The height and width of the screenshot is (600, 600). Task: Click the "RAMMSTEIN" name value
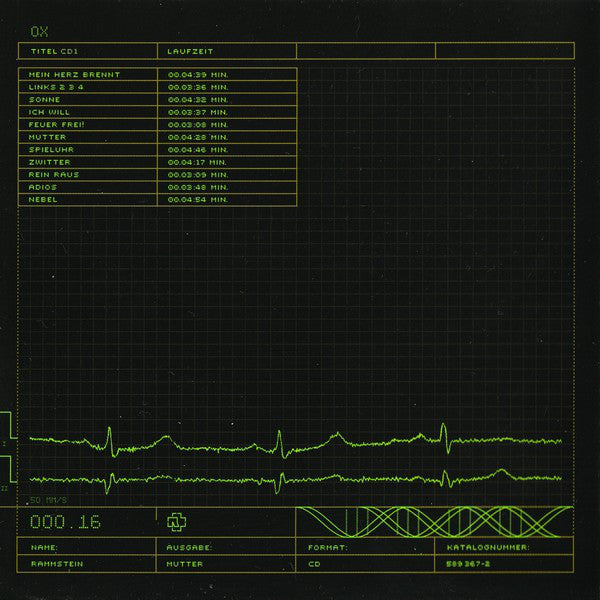(57, 564)
